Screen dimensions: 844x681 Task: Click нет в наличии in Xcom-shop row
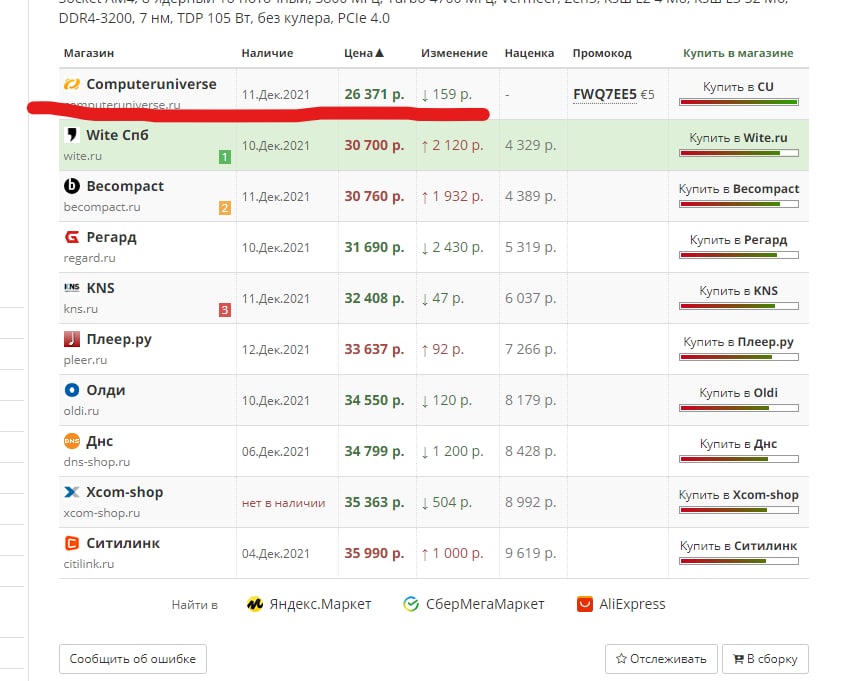tap(284, 503)
